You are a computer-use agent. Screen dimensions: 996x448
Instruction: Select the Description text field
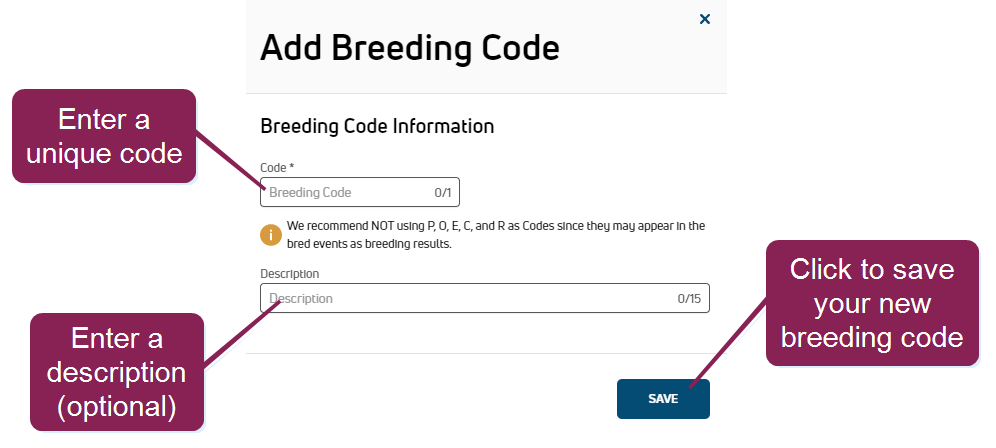click(x=485, y=298)
